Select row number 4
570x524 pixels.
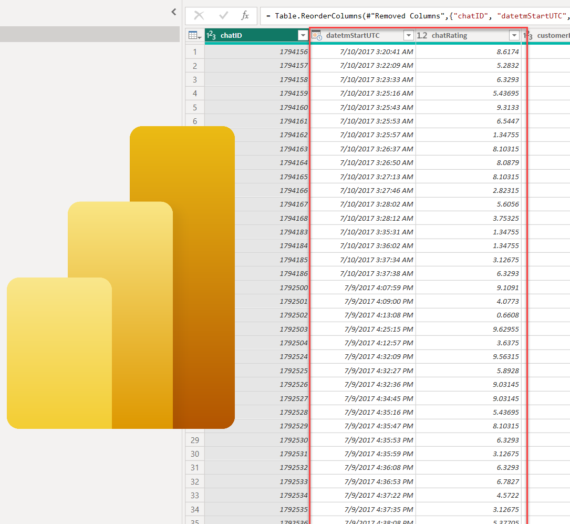pyautogui.click(x=195, y=93)
